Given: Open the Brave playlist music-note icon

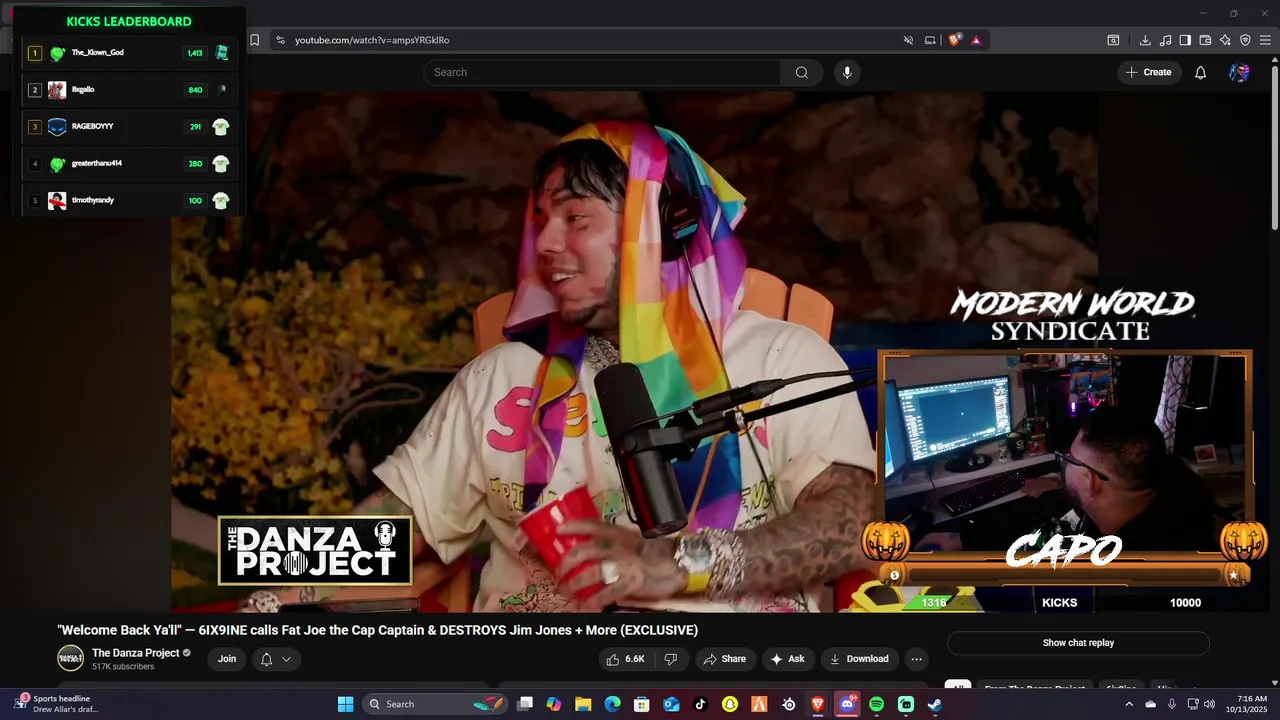Looking at the screenshot, I should point(1165,40).
